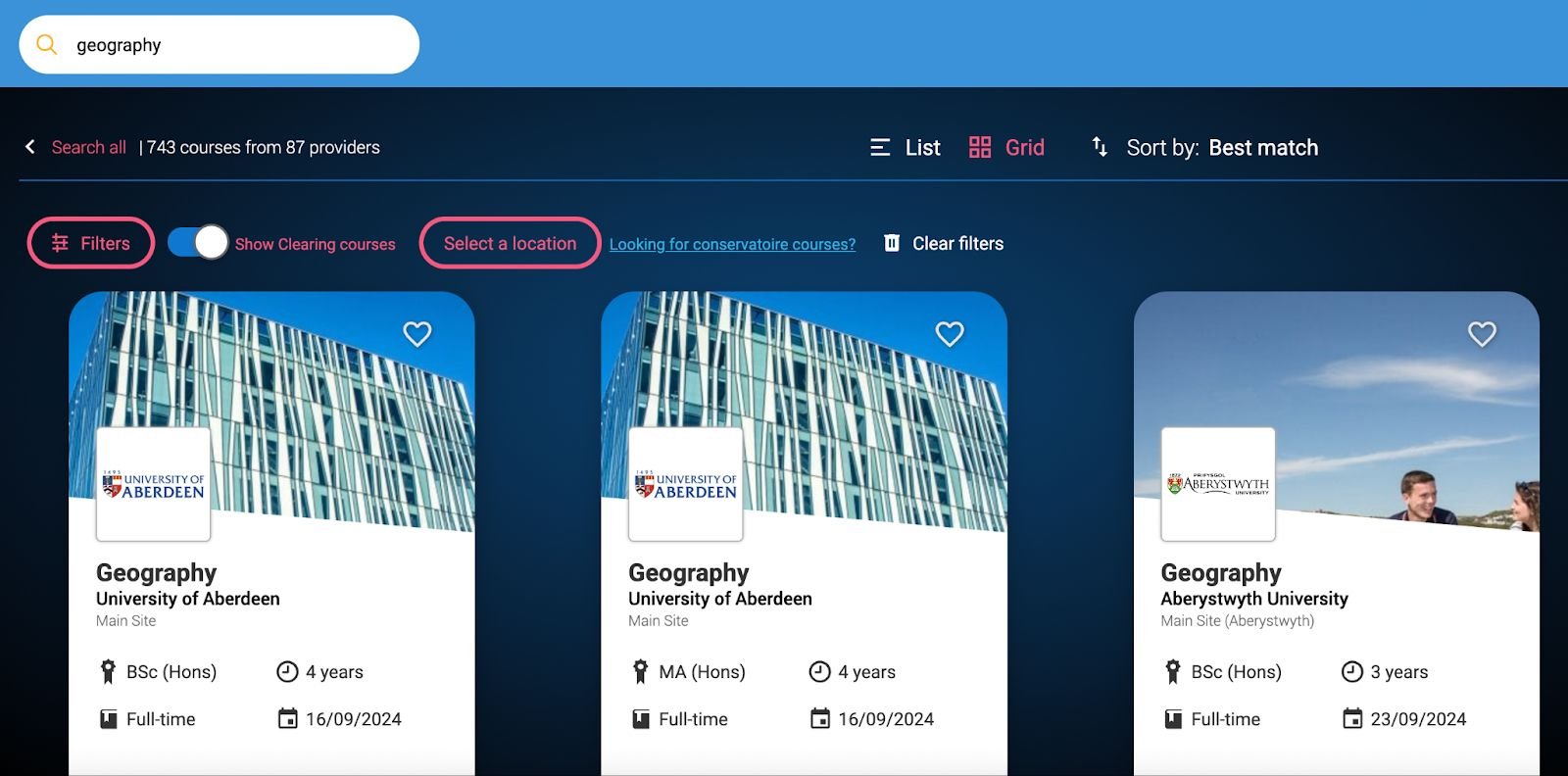Click Aberystwyth University provider name
The height and width of the screenshot is (776, 1568).
coord(1254,599)
